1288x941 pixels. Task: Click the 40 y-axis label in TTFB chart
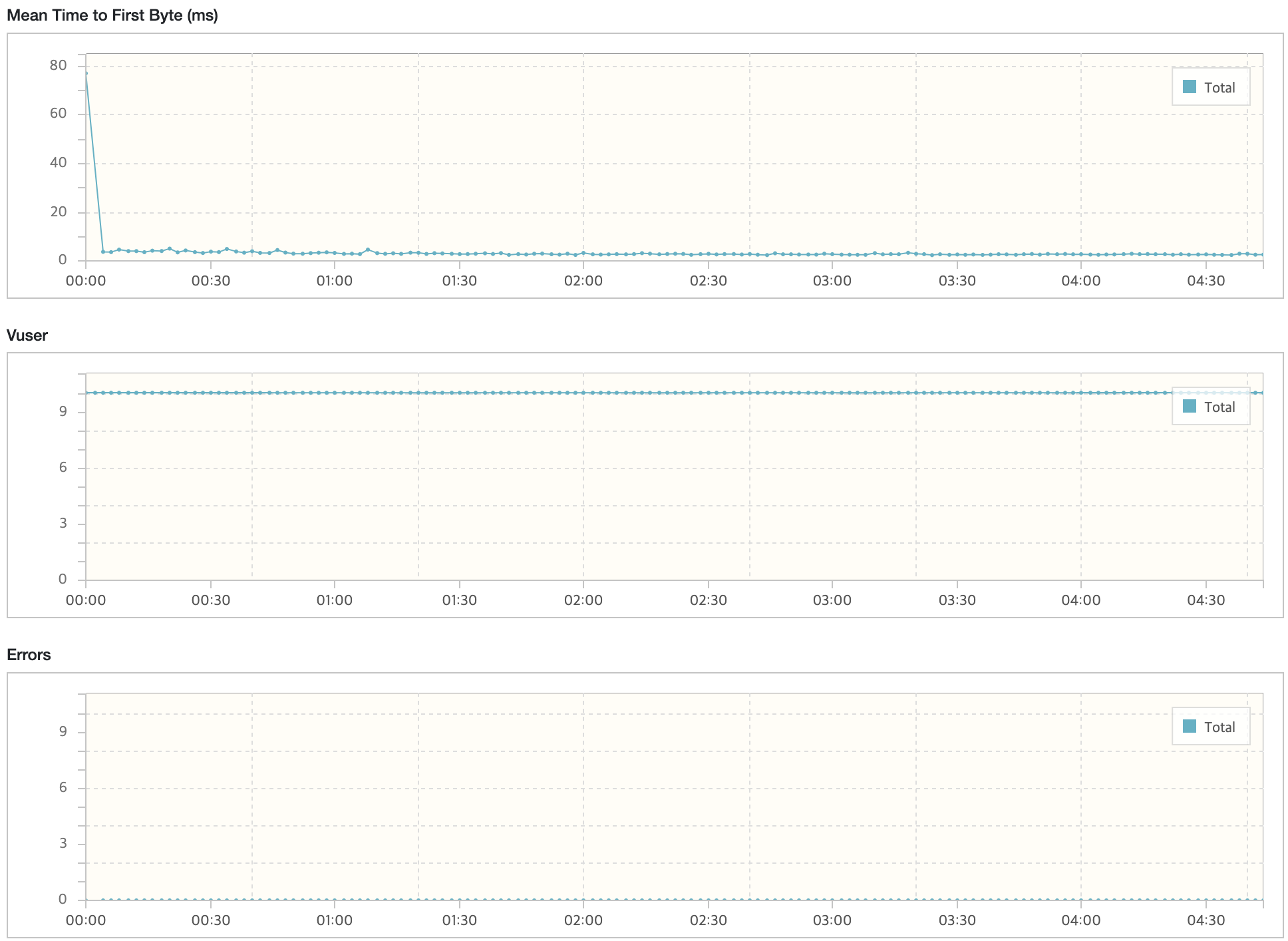tap(59, 163)
